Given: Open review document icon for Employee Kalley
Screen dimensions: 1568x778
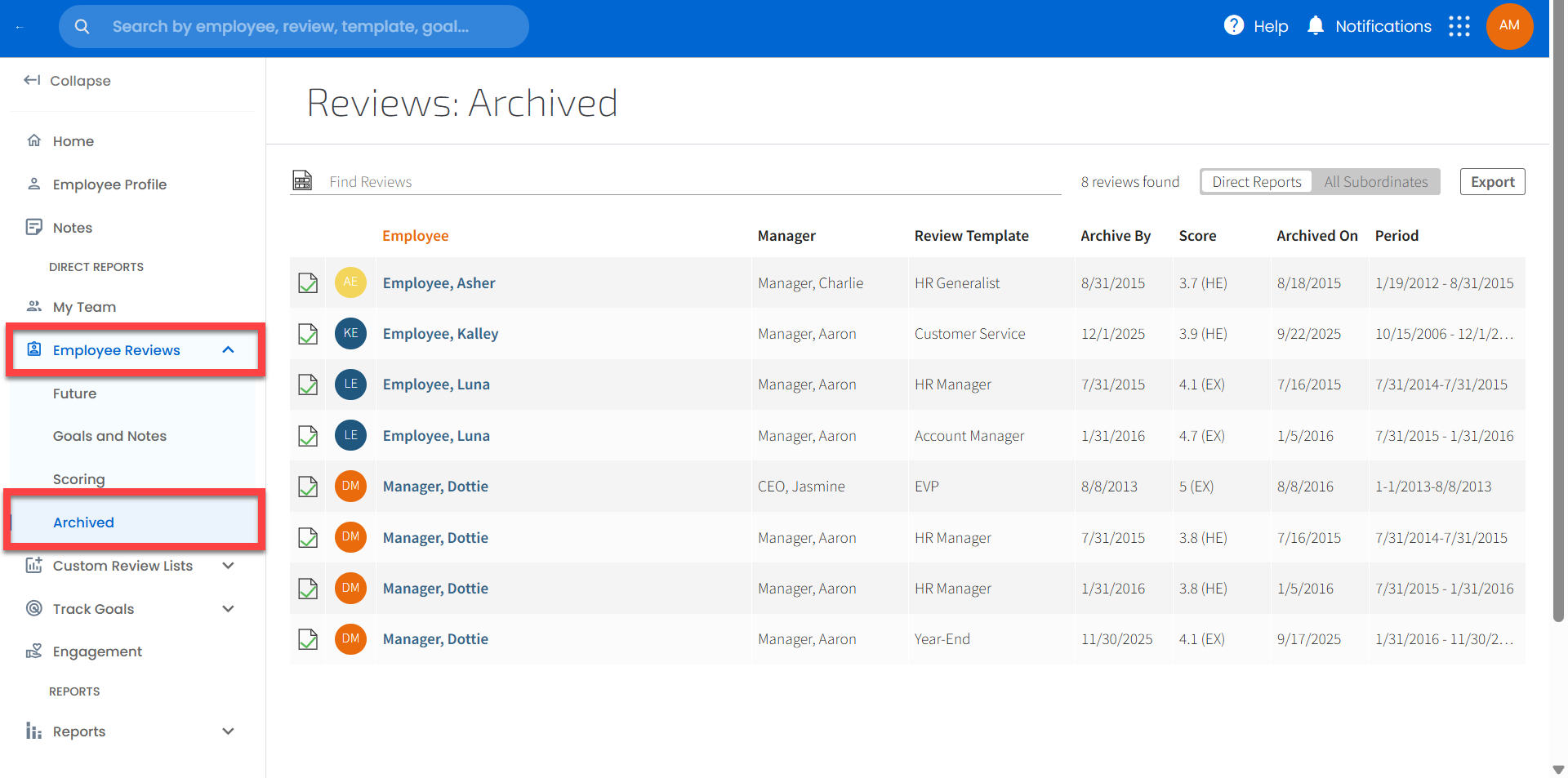Looking at the screenshot, I should (x=308, y=334).
